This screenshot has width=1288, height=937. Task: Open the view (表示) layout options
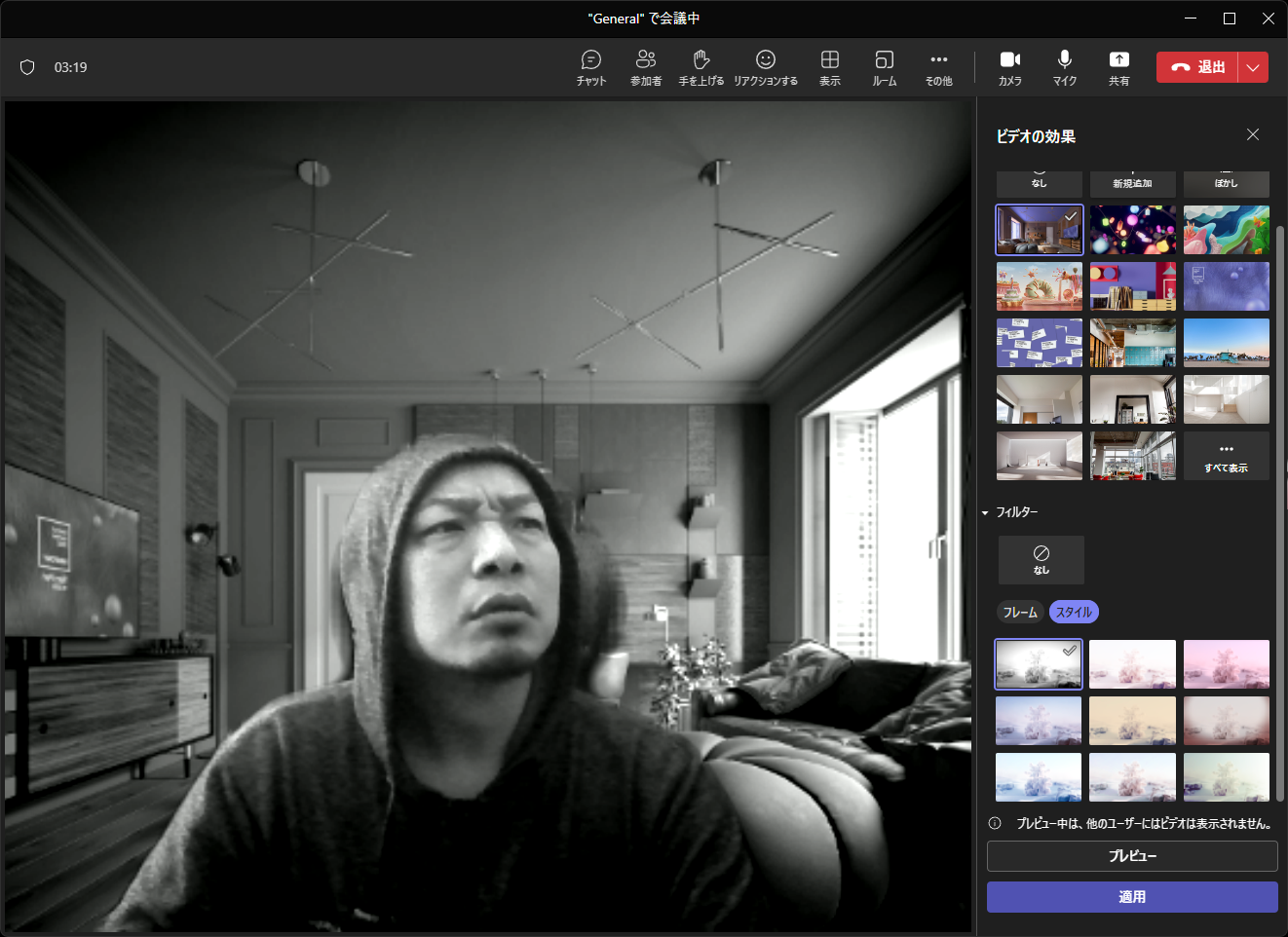(830, 67)
